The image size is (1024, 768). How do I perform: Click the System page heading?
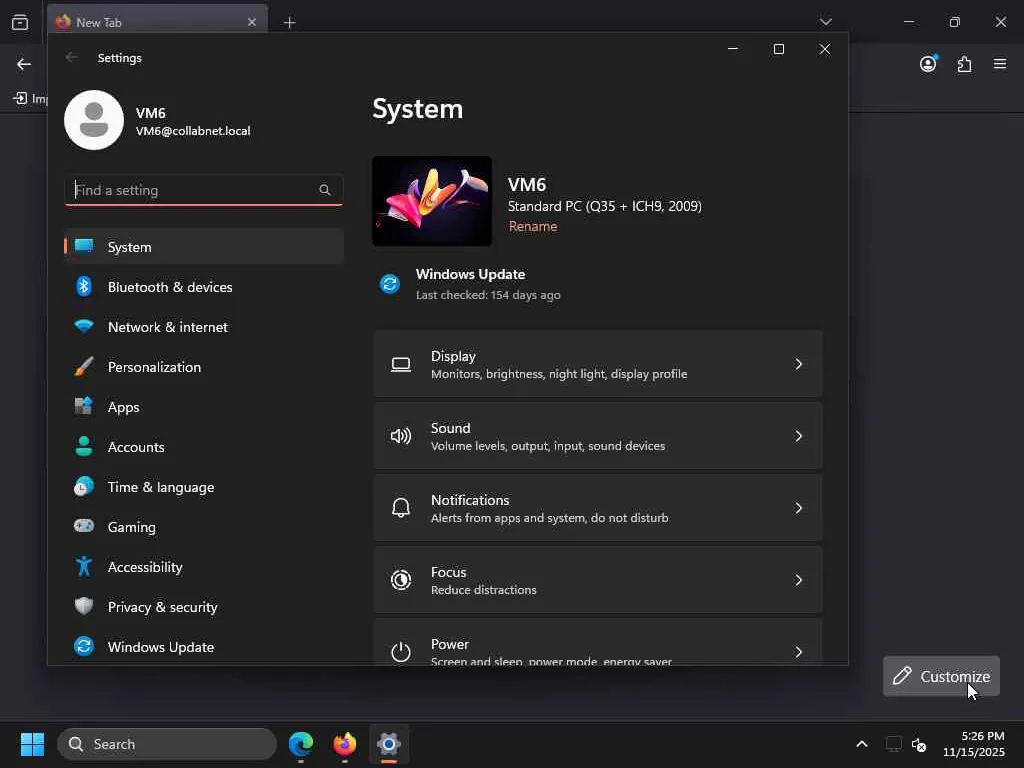tap(417, 109)
